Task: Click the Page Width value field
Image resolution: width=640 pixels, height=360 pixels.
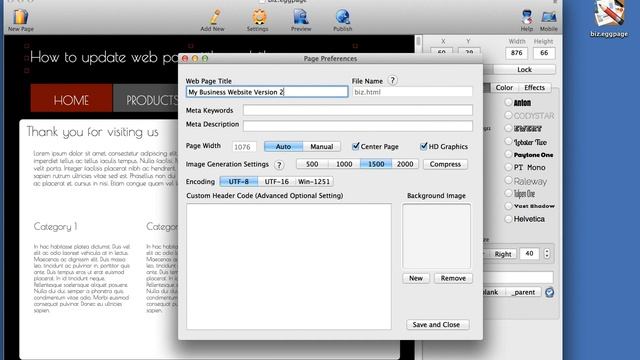Action: 244,147
